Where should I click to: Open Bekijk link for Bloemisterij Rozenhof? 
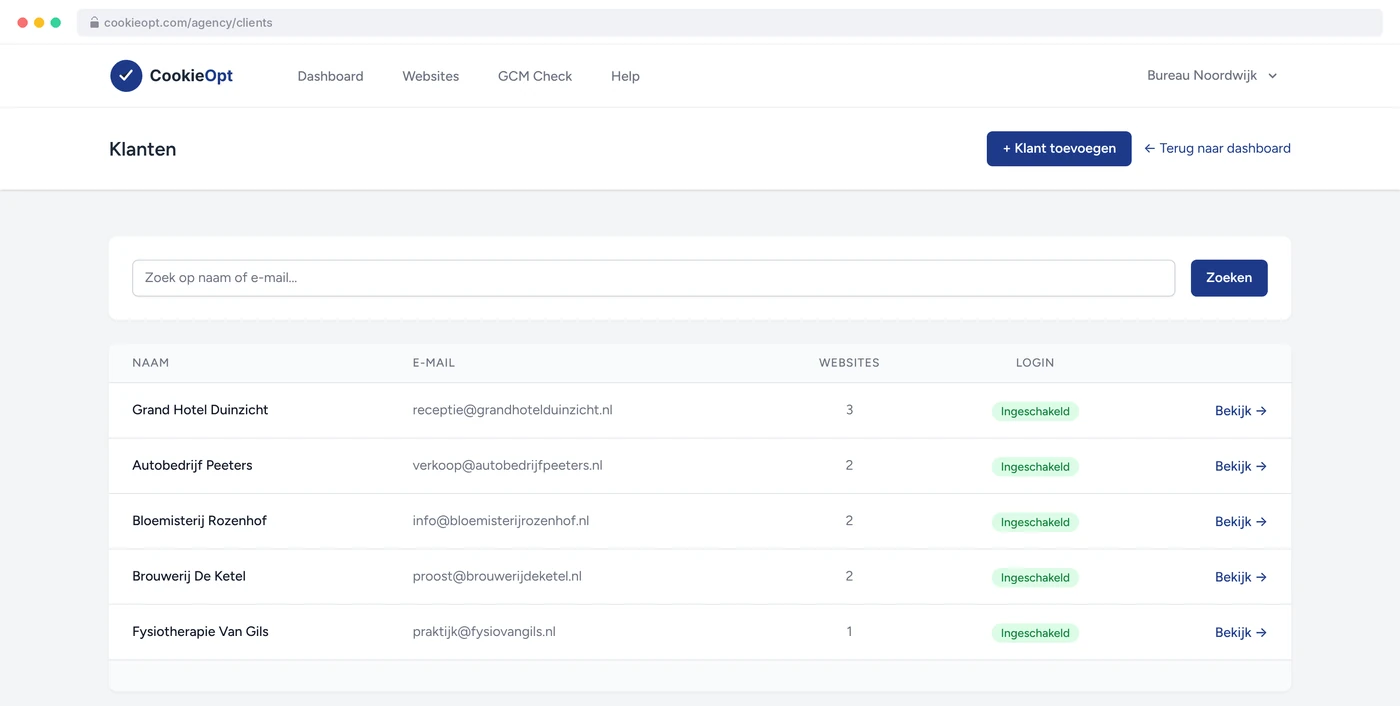coord(1241,522)
